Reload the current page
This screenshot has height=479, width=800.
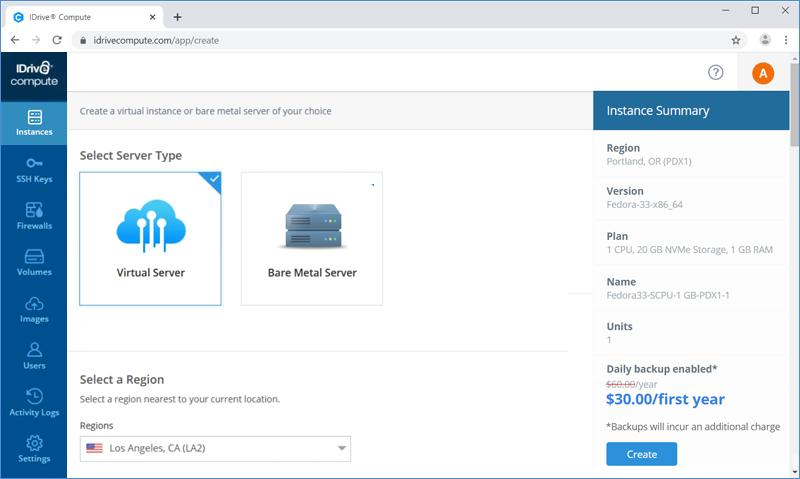point(57,40)
